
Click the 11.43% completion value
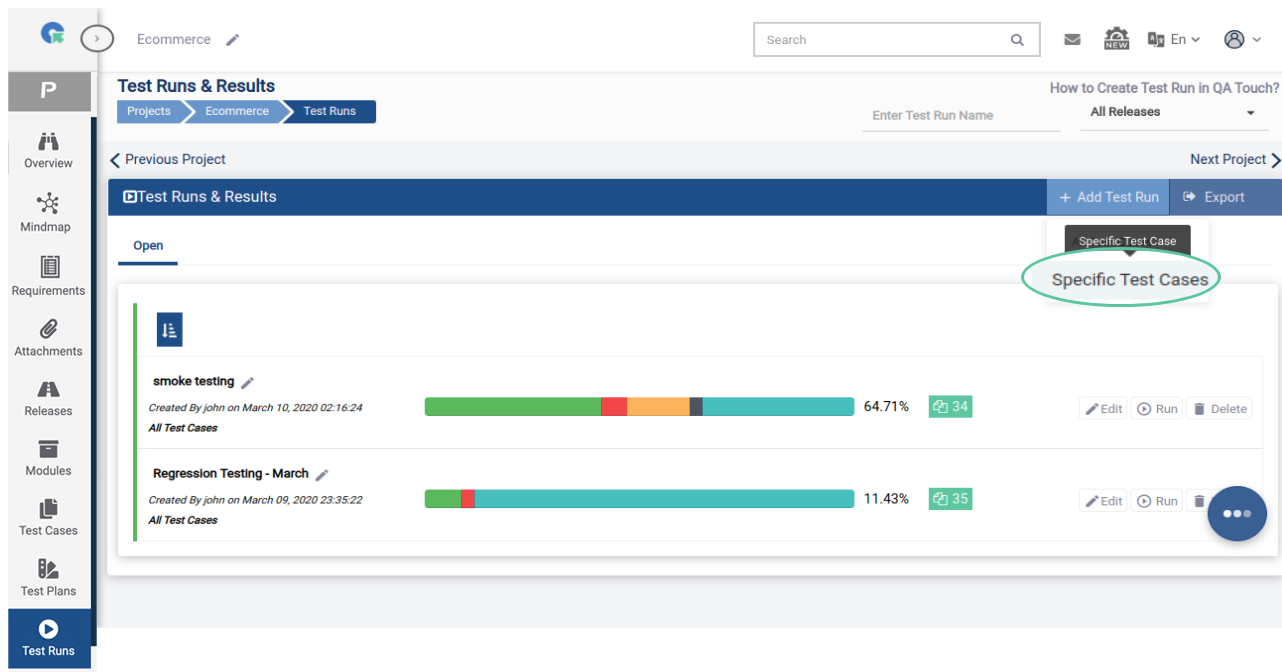pyautogui.click(x=887, y=498)
